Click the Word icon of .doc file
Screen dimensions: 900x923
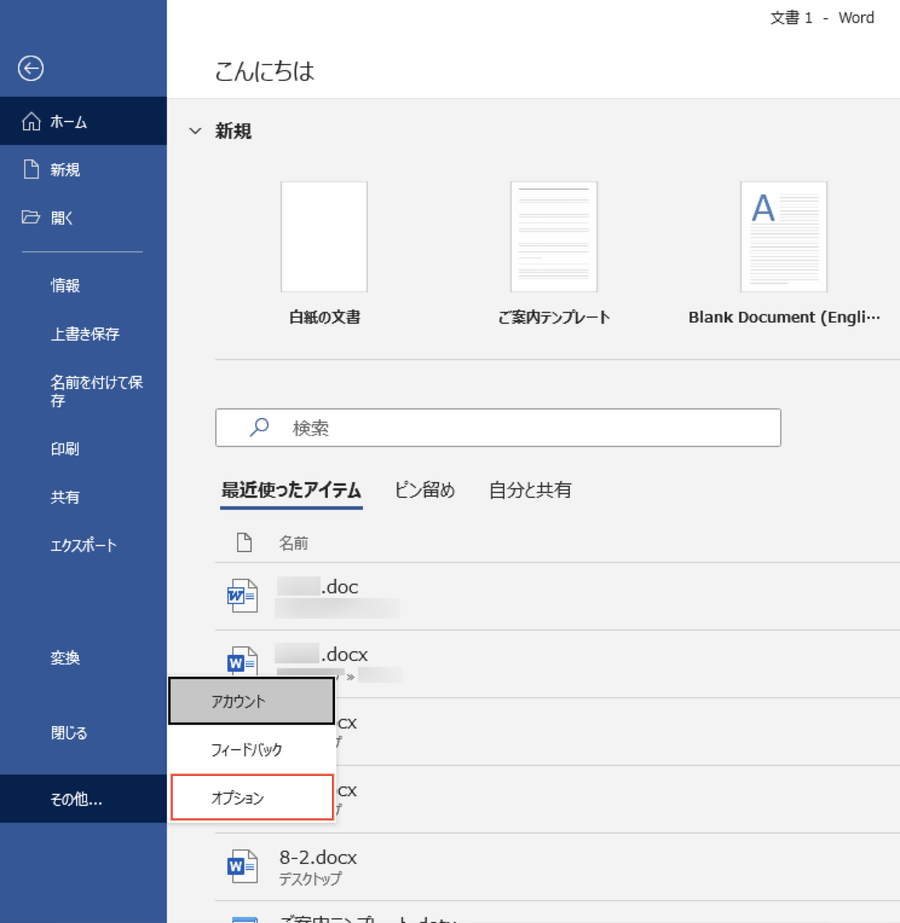coord(243,596)
